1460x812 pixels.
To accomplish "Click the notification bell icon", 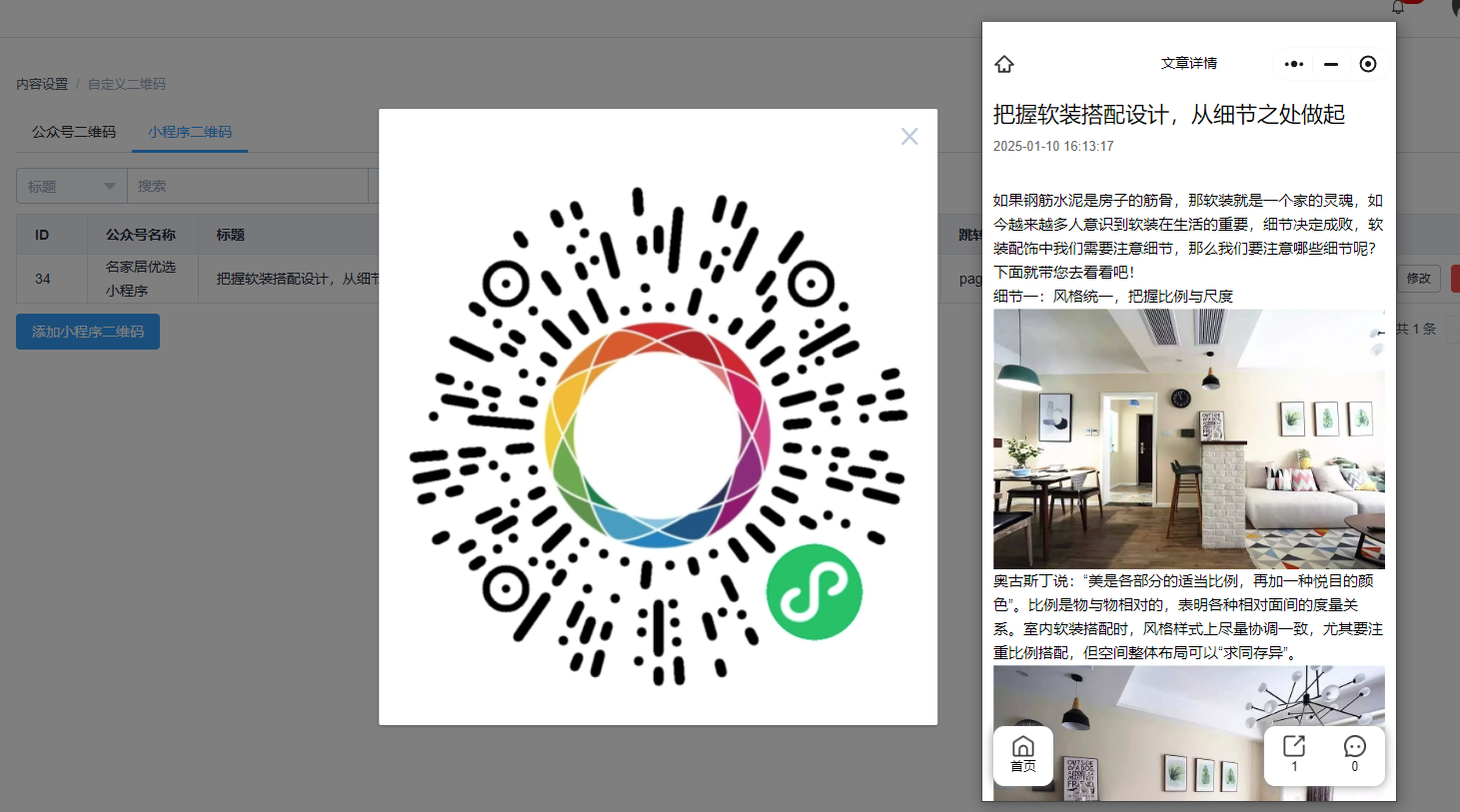I will 1398,6.
